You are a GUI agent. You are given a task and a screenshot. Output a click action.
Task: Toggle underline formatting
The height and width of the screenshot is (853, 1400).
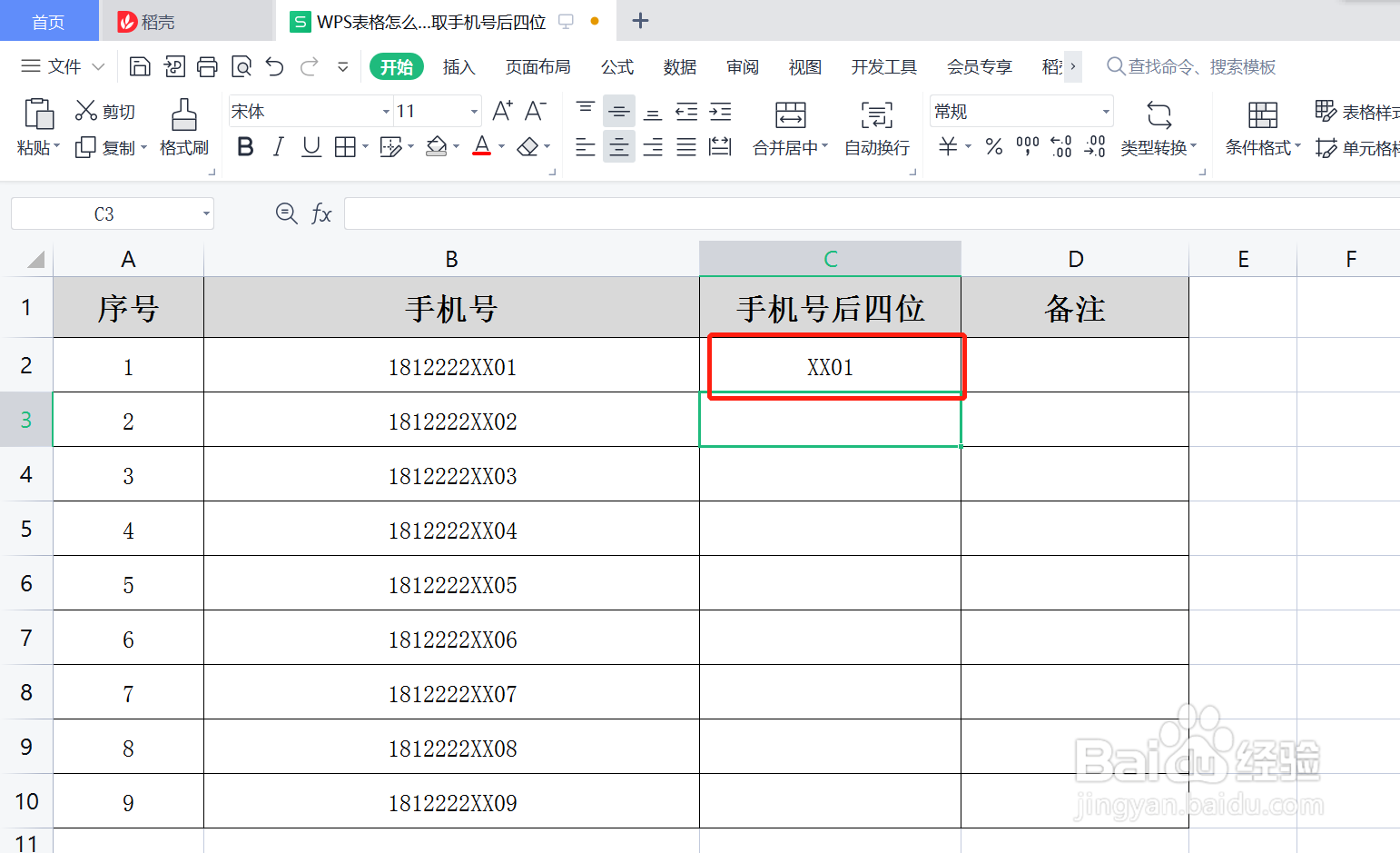(x=311, y=146)
